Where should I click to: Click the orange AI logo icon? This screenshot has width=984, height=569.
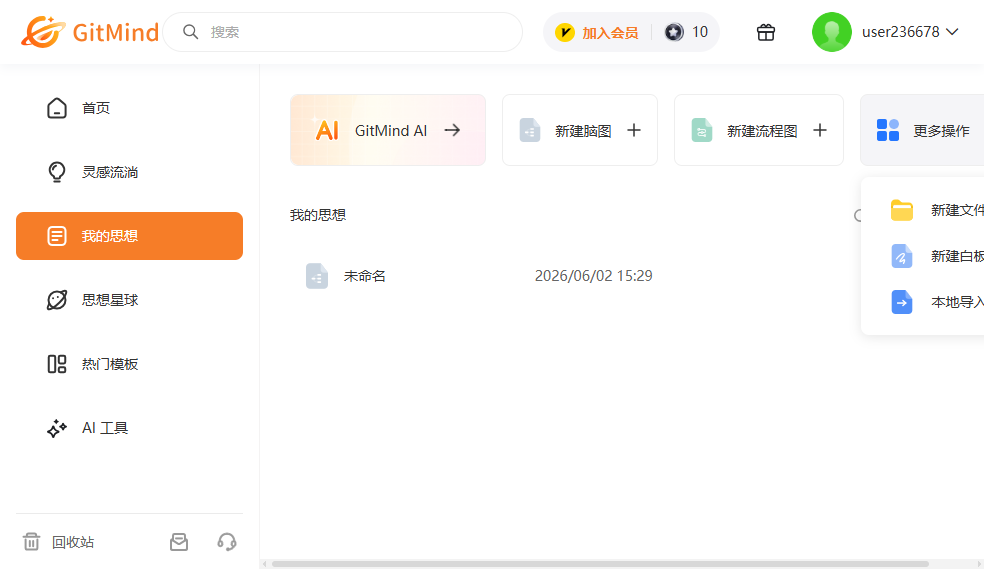326,129
